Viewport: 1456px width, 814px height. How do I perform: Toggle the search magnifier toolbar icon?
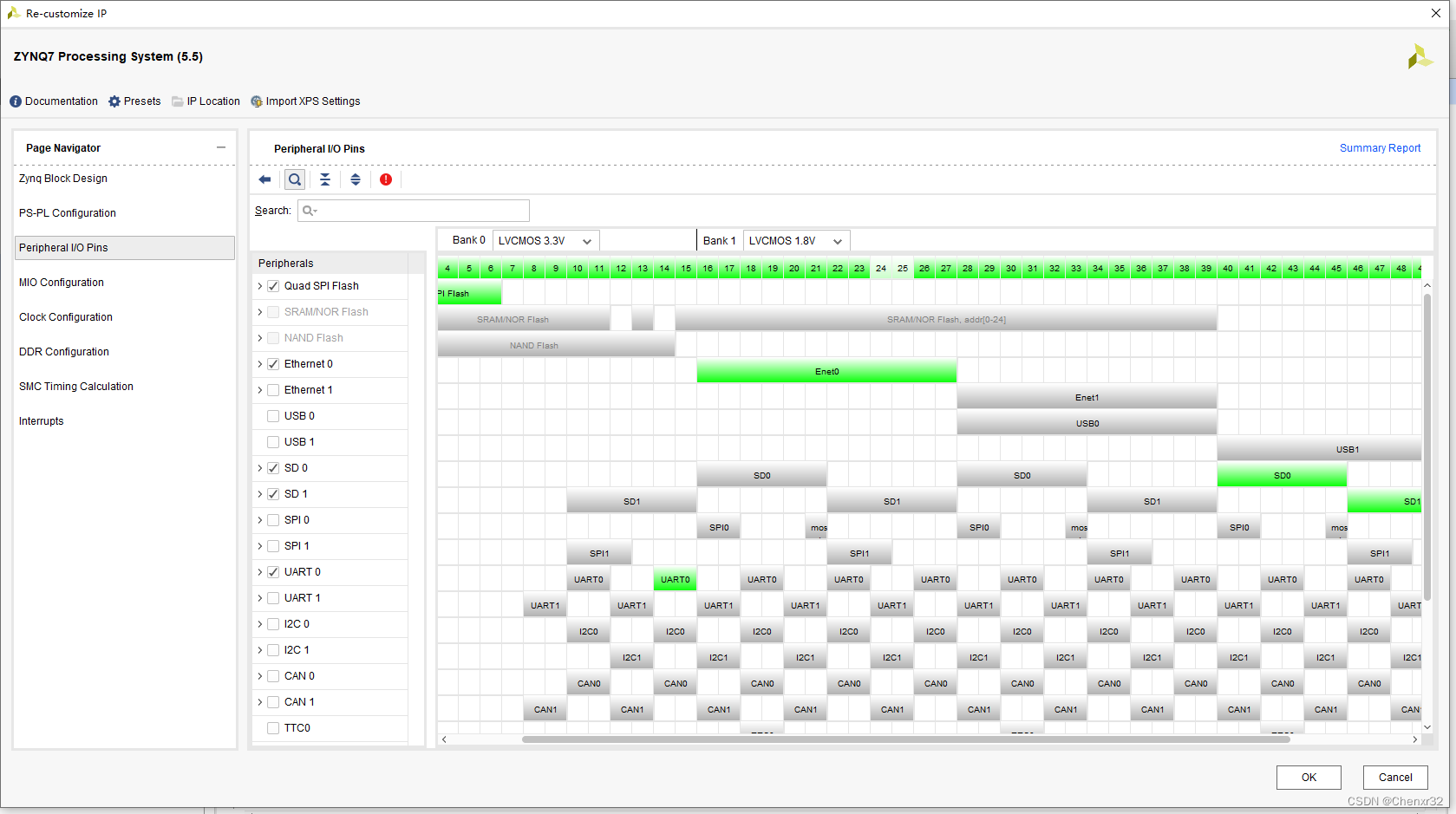(295, 179)
